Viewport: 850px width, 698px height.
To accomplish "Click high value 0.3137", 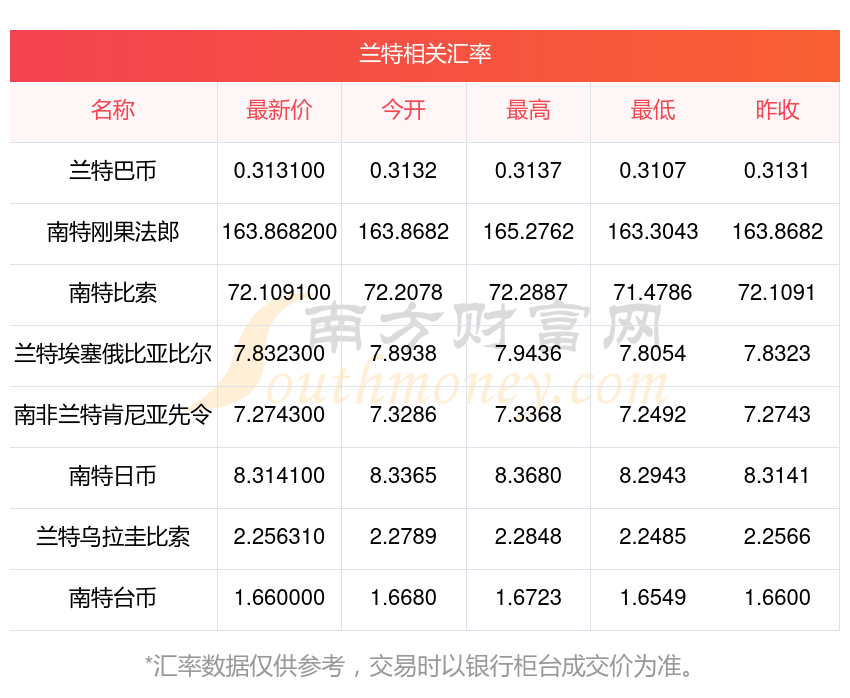I will tap(528, 171).
